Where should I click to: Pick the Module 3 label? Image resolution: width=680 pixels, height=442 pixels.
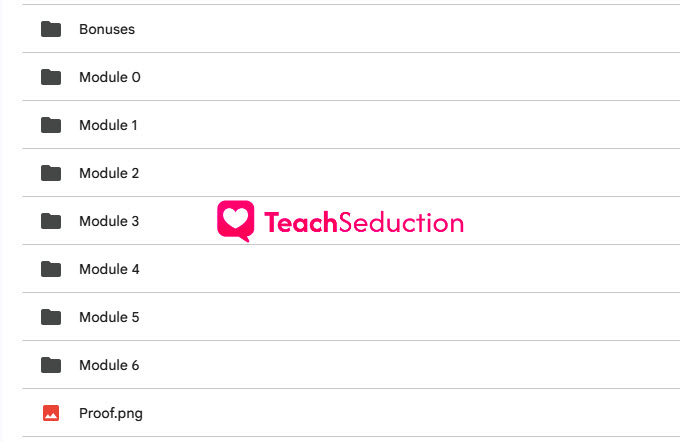click(x=109, y=221)
